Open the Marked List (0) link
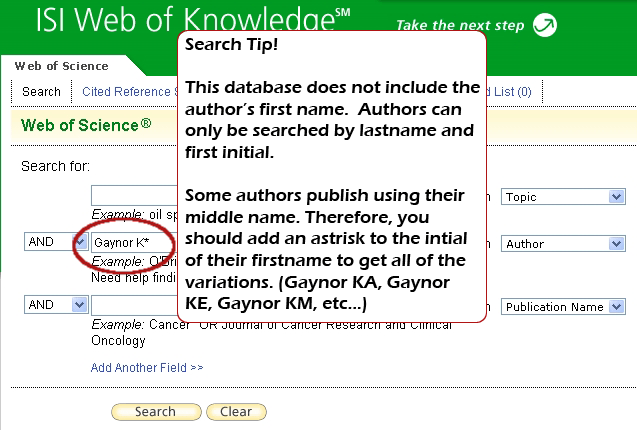The width and height of the screenshot is (637, 430). pos(509,92)
